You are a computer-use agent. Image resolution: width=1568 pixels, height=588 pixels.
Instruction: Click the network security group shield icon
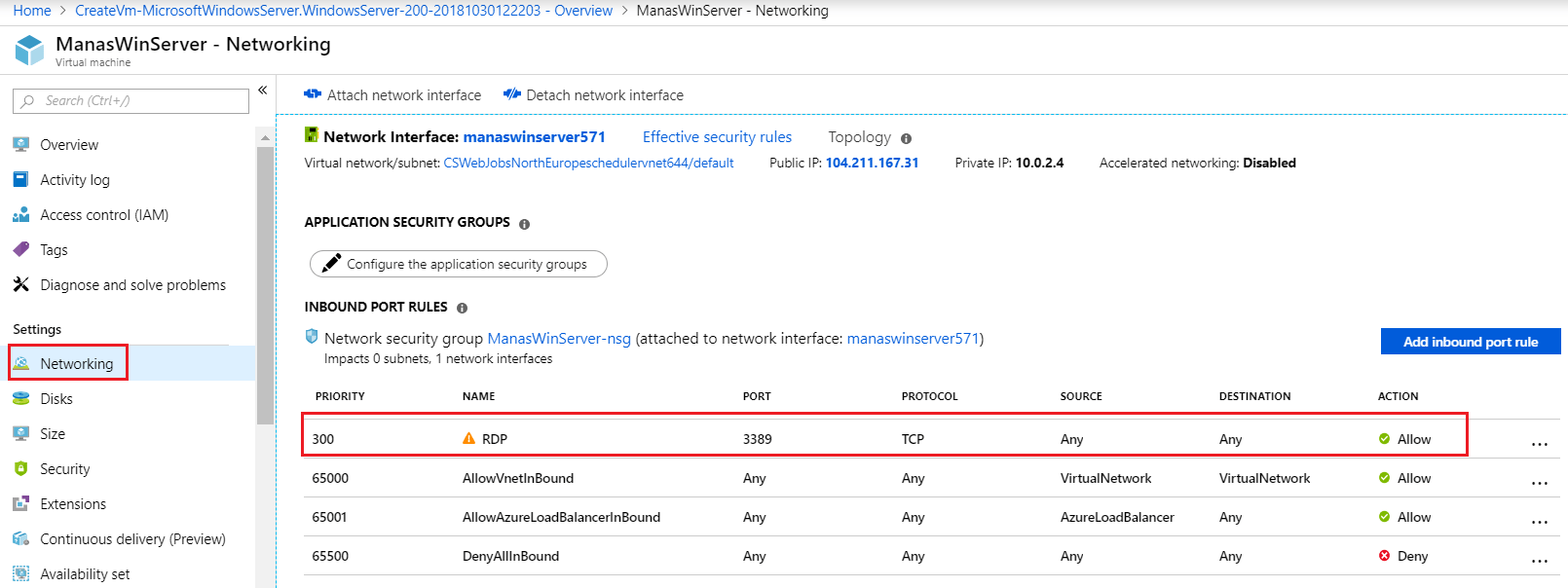coord(312,336)
